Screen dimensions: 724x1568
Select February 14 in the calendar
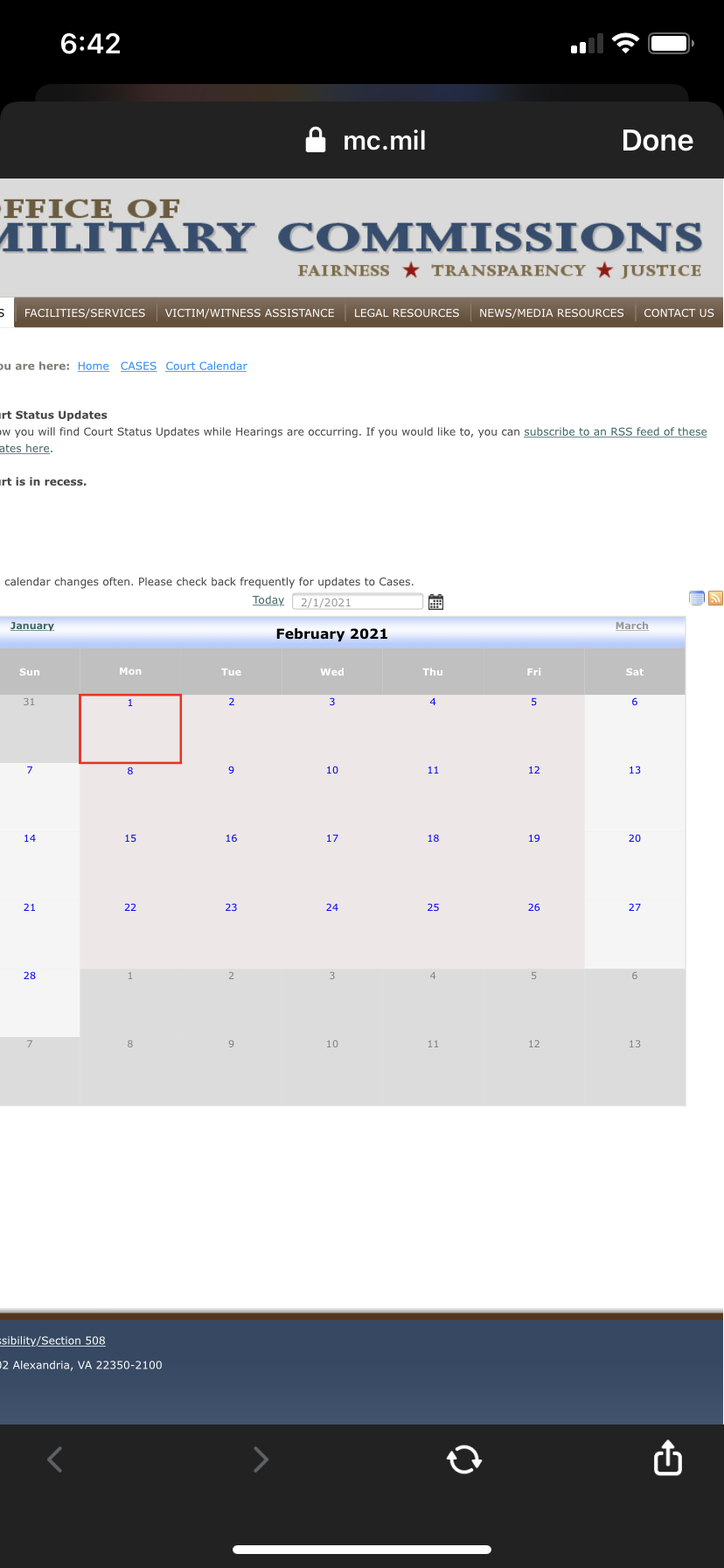tap(30, 838)
